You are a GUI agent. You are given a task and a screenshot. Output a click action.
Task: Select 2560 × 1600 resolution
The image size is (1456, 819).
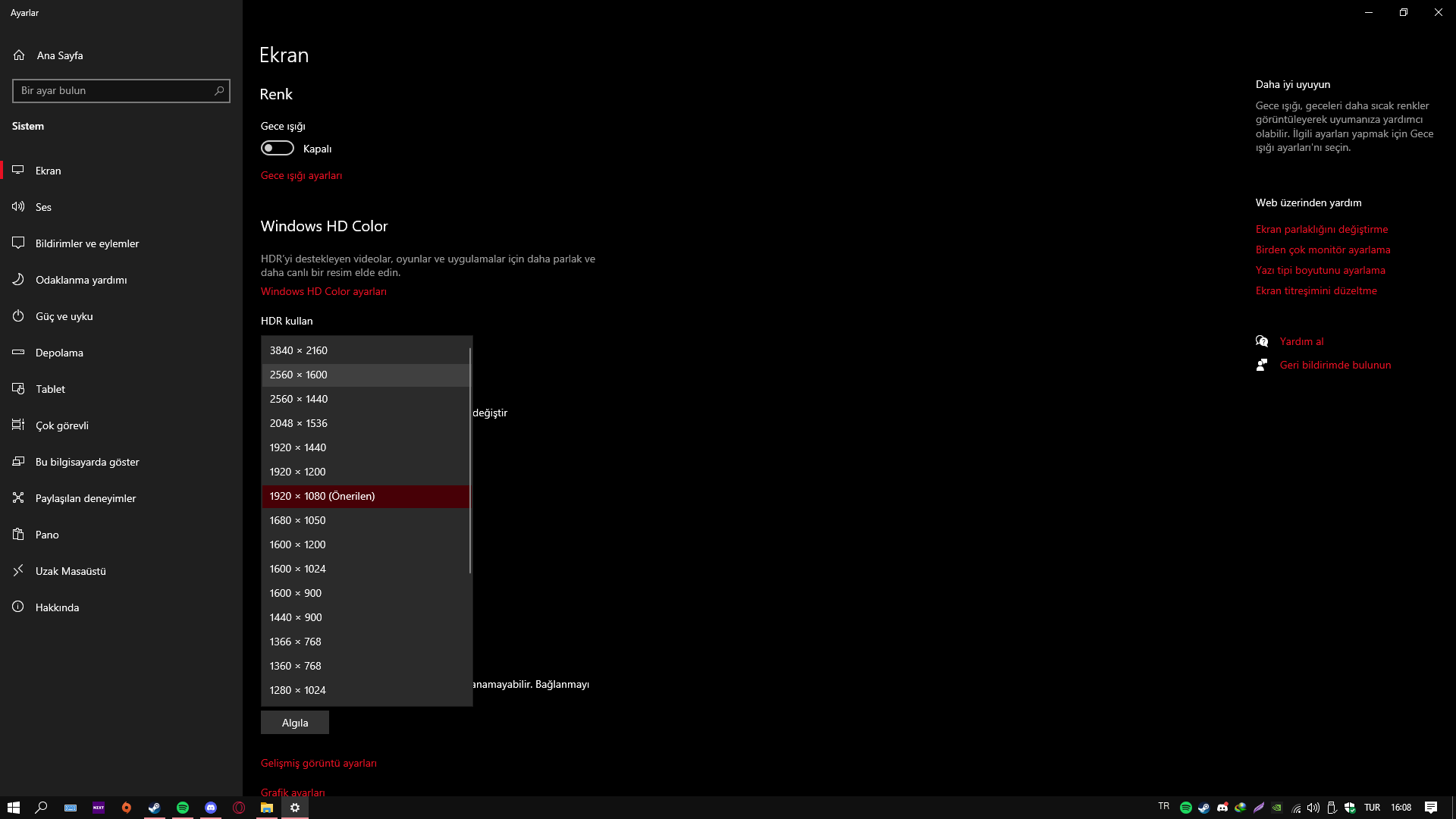click(366, 375)
